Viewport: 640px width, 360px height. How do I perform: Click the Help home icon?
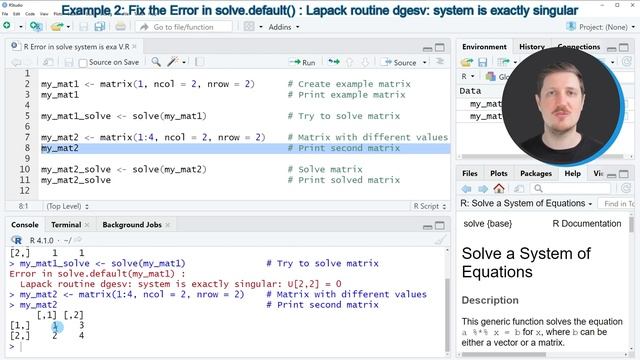(x=499, y=188)
